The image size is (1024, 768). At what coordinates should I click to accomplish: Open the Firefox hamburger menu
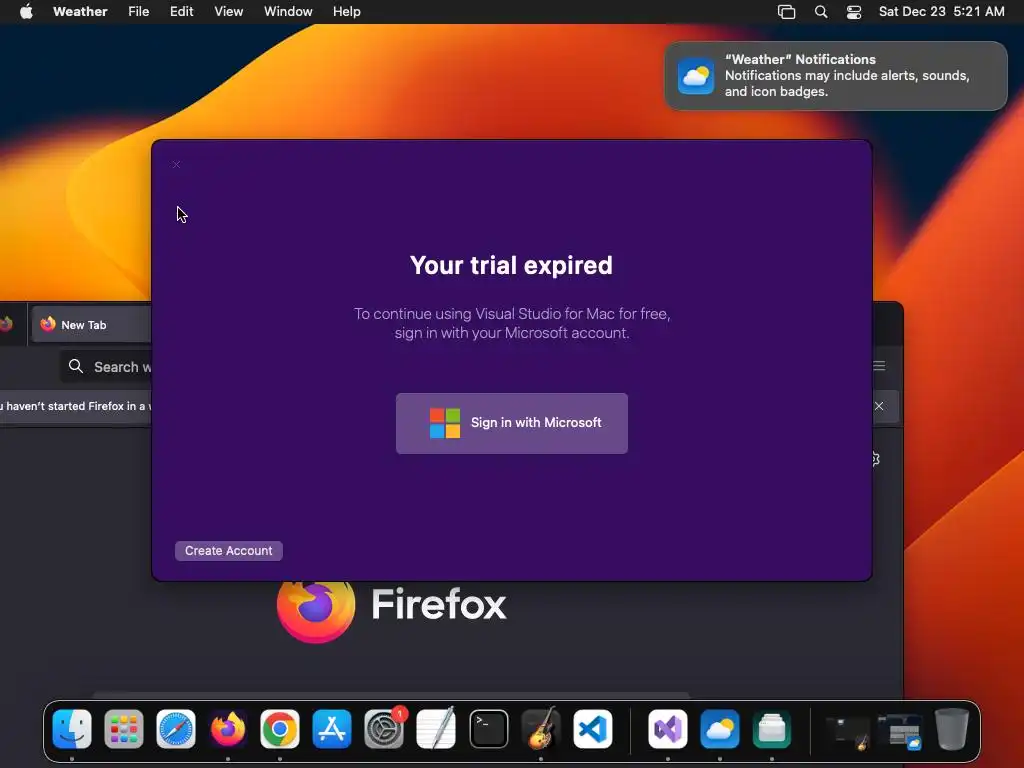tap(879, 366)
